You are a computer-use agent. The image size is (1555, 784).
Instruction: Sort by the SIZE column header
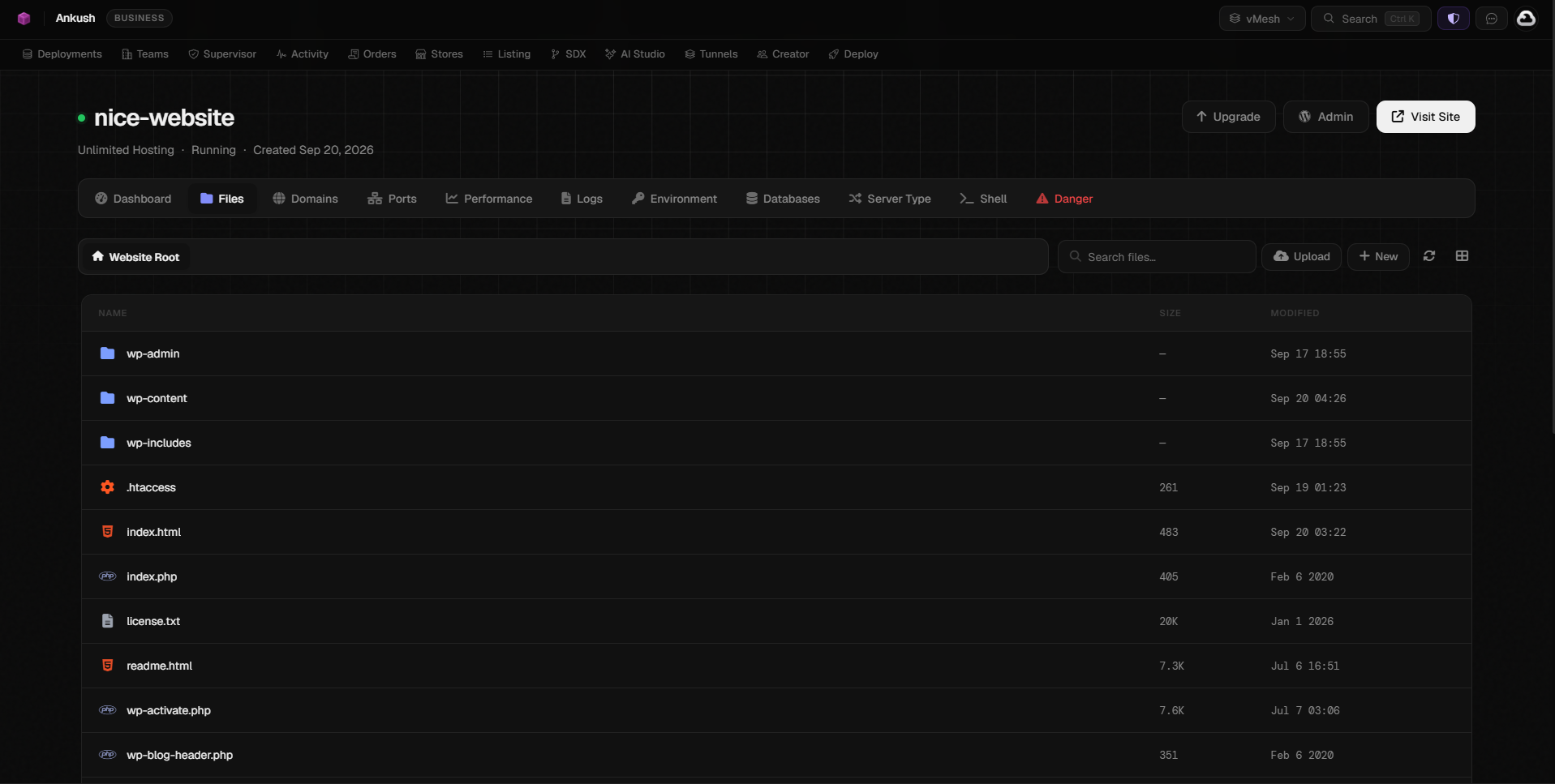click(x=1170, y=313)
